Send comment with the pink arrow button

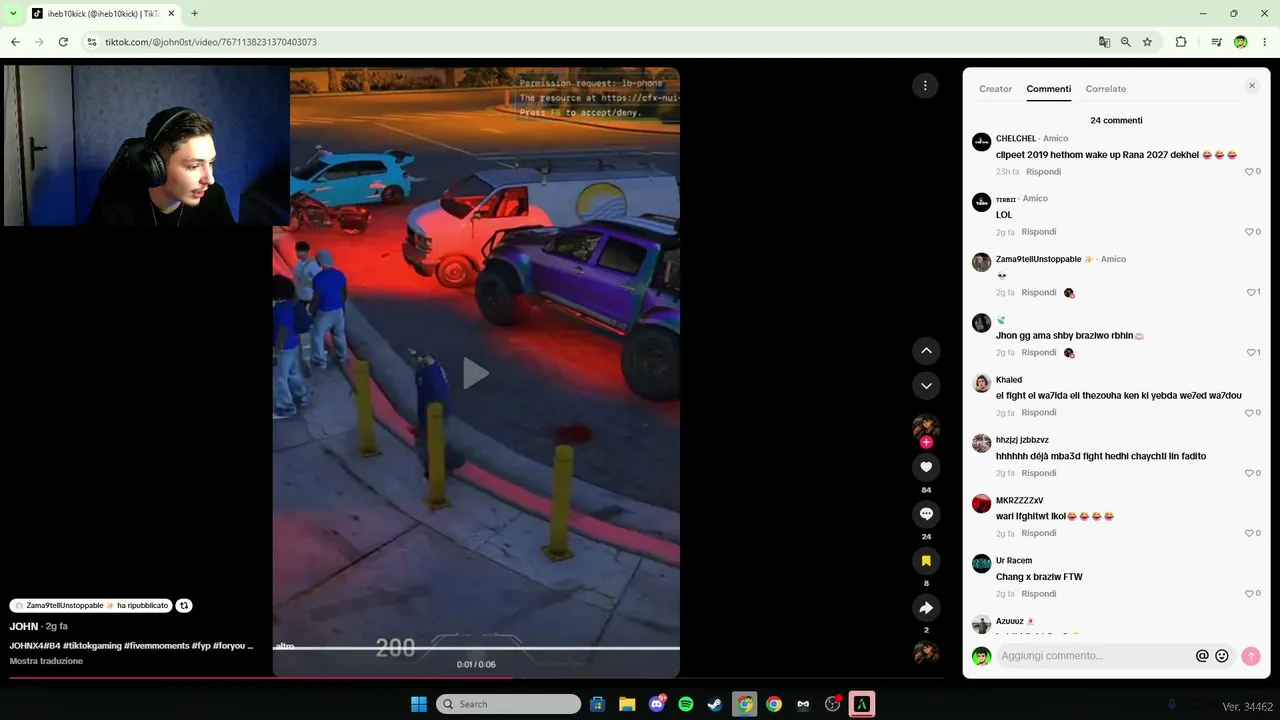pos(1250,656)
